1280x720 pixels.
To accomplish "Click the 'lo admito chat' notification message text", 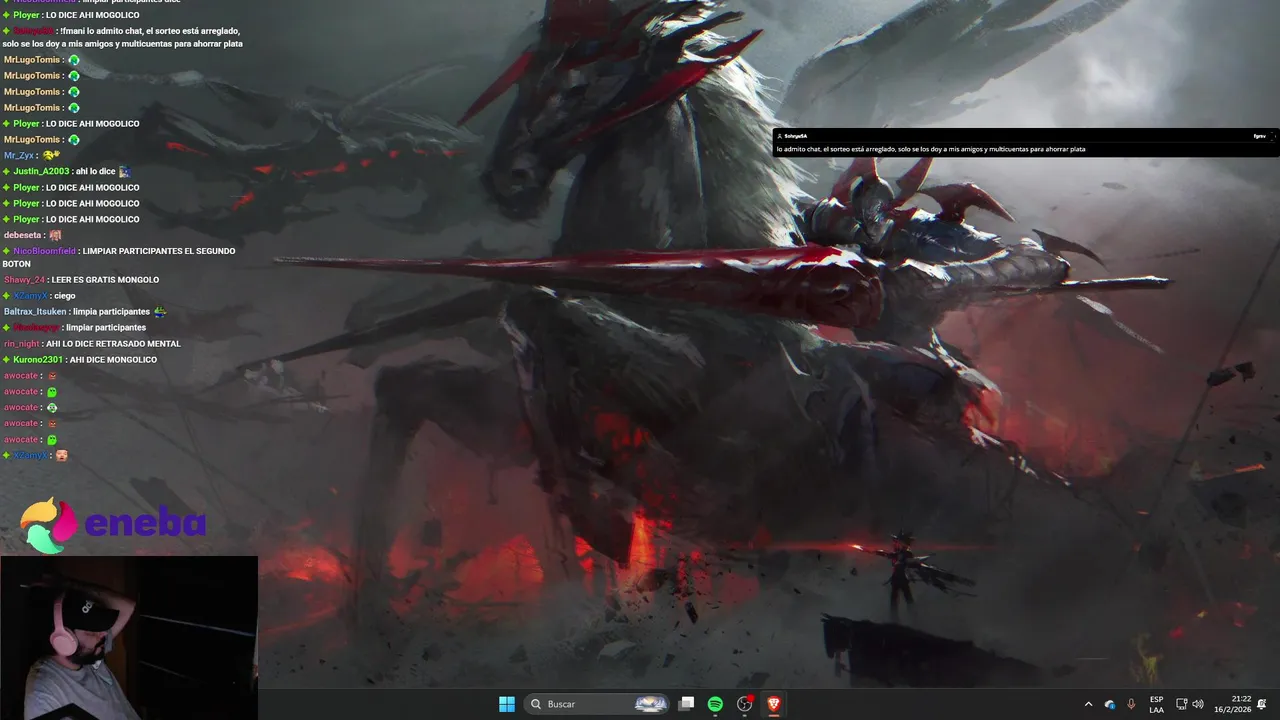I will click(x=930, y=149).
